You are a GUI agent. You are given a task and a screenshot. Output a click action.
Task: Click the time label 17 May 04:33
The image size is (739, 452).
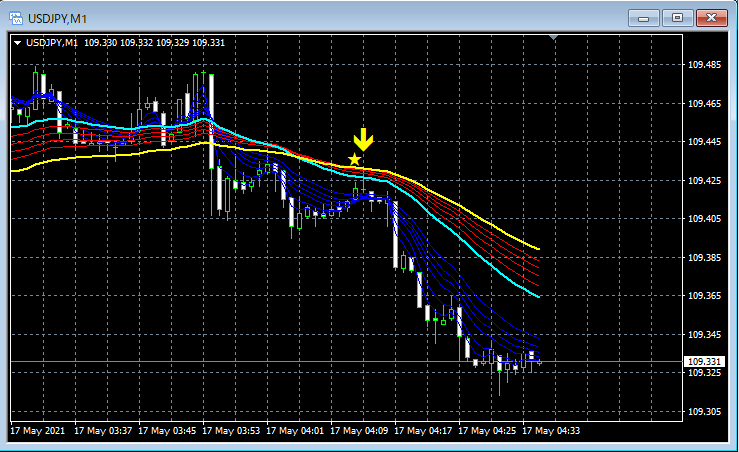pos(551,431)
